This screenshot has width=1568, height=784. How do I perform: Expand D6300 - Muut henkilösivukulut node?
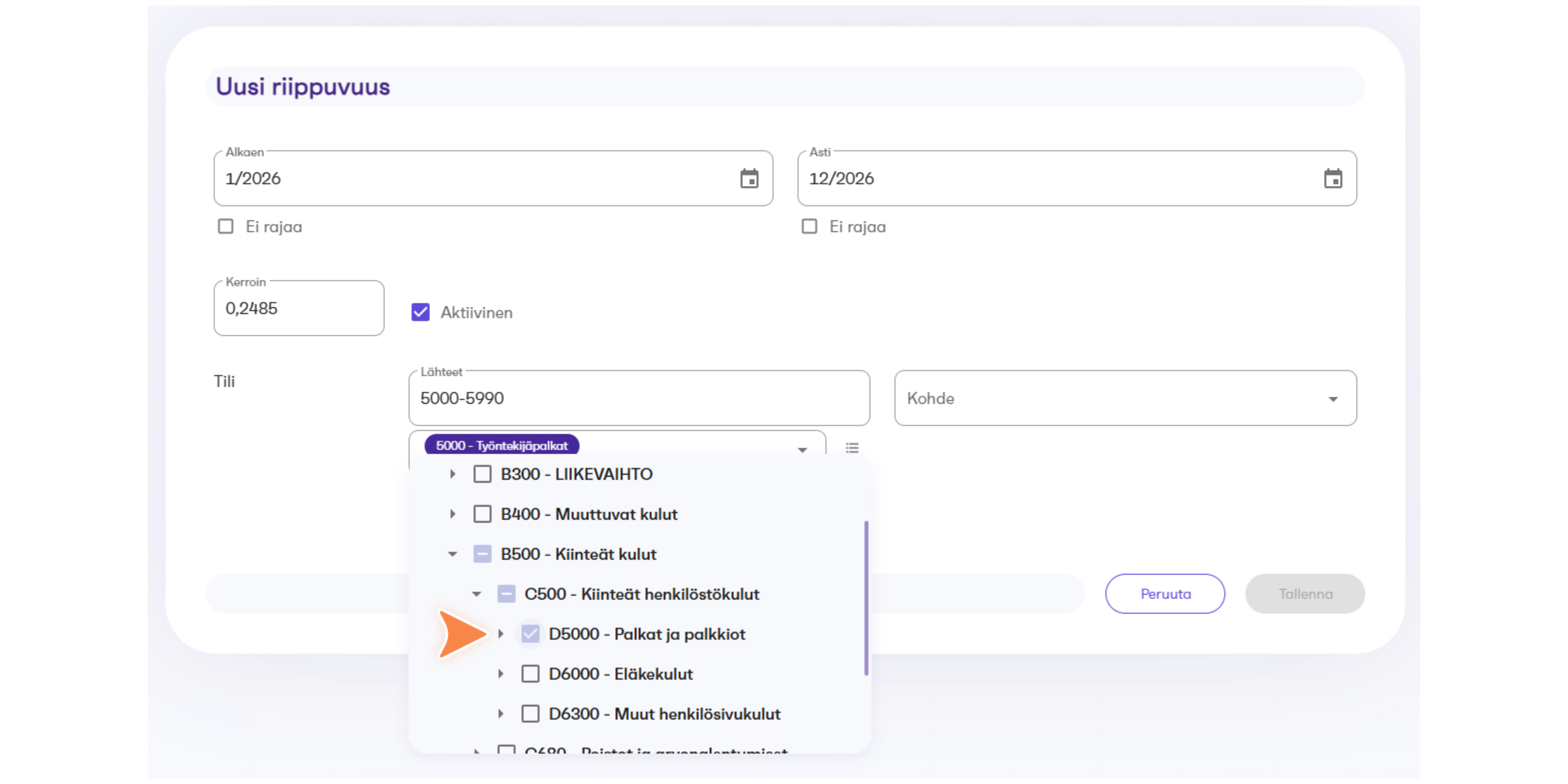[x=501, y=714]
